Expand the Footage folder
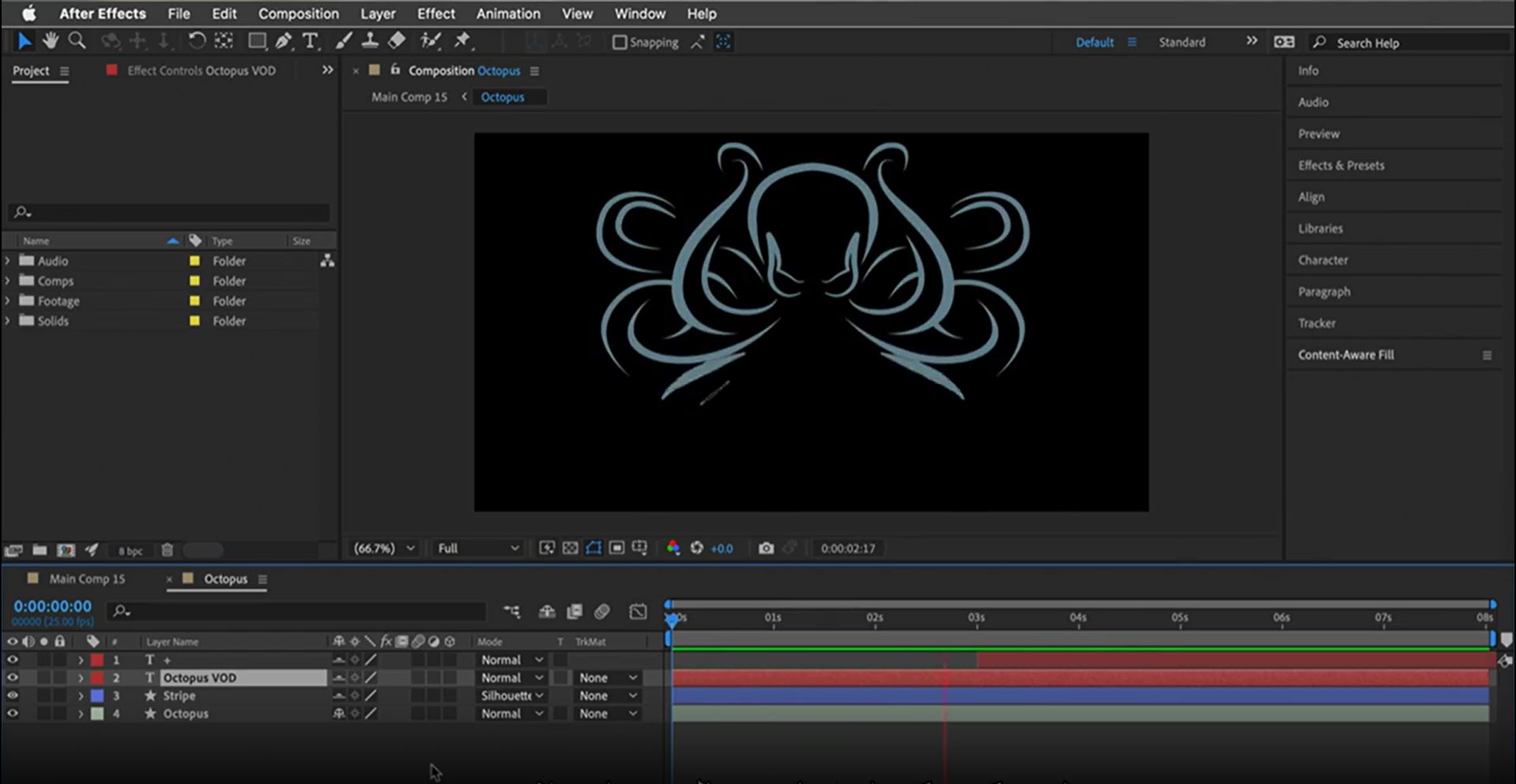The image size is (1516, 784). (8, 301)
